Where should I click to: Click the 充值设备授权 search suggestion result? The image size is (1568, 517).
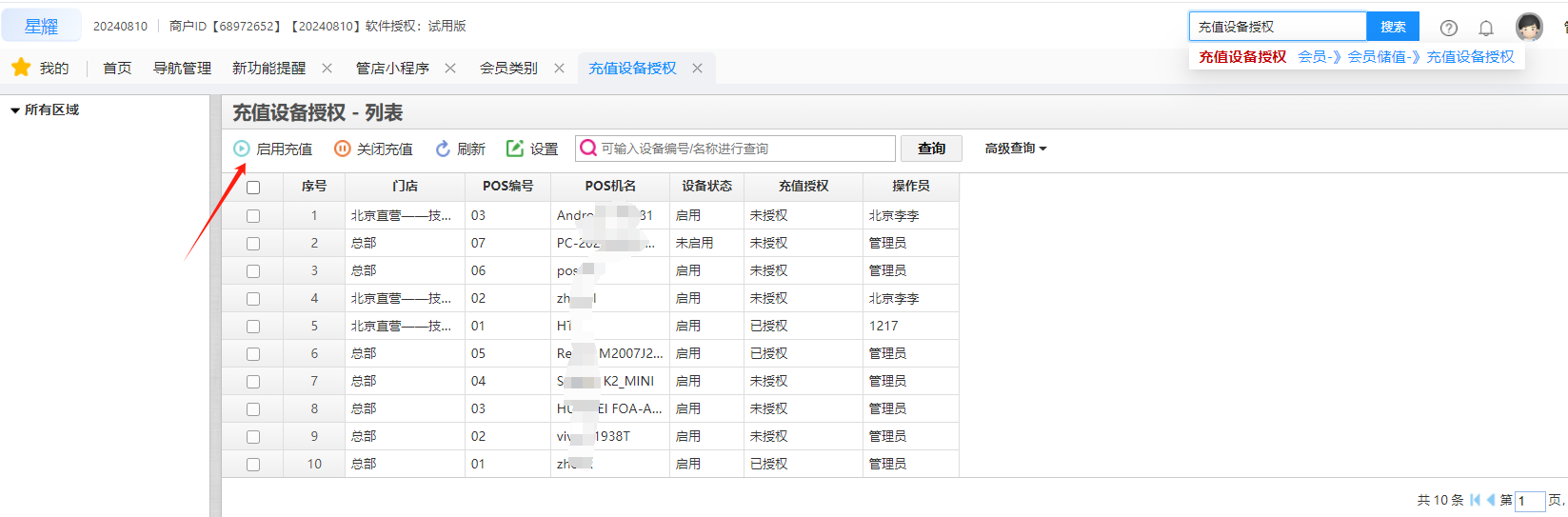coord(1357,57)
